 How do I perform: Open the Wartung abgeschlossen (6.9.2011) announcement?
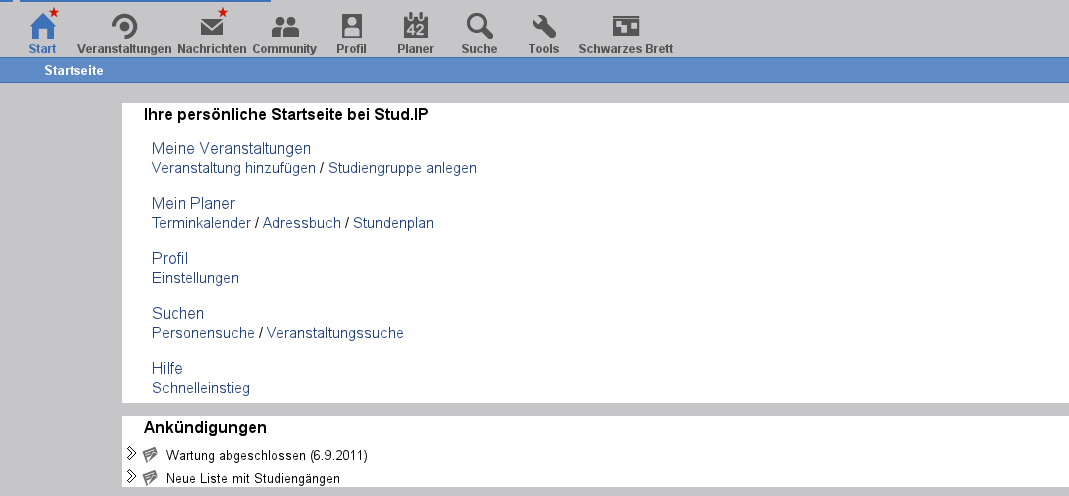pyautogui.click(x=267, y=455)
